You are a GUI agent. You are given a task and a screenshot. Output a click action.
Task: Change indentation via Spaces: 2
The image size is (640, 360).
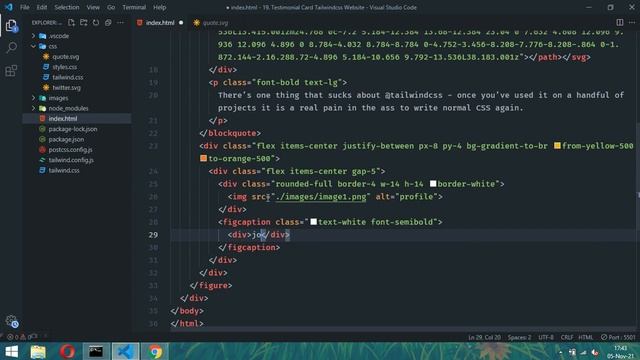pyautogui.click(x=519, y=337)
